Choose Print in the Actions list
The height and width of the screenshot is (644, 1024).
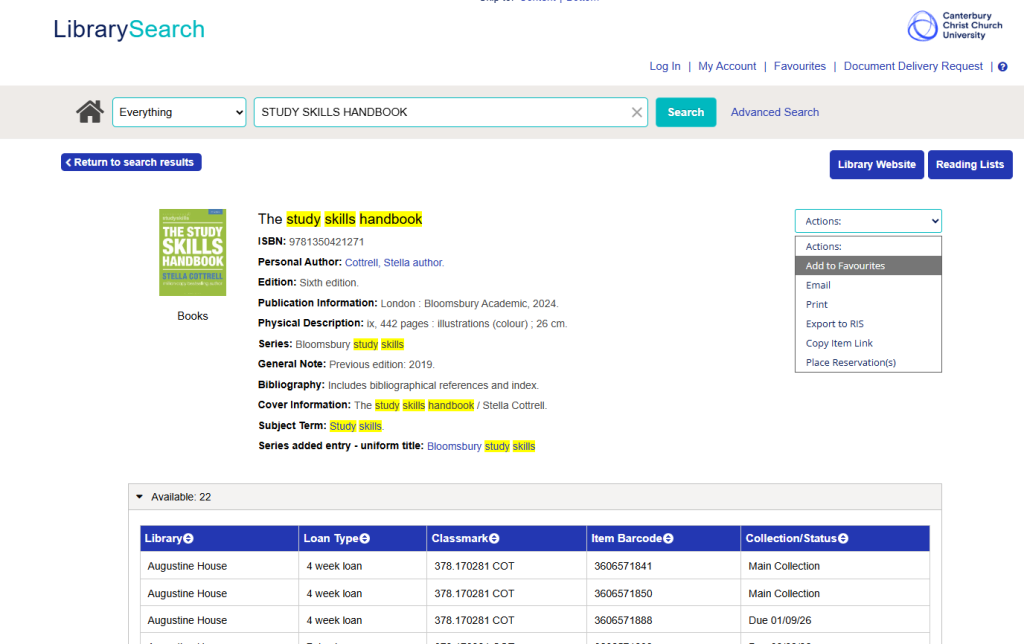tap(868, 304)
